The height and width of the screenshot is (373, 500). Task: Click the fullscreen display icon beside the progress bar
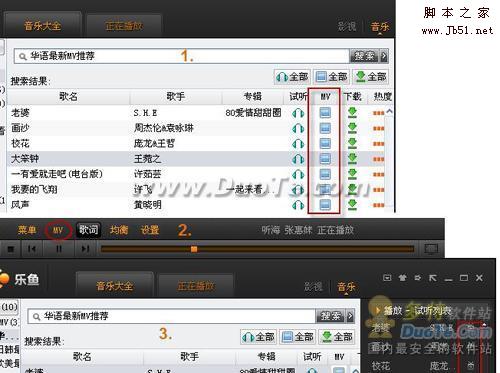[431, 249]
